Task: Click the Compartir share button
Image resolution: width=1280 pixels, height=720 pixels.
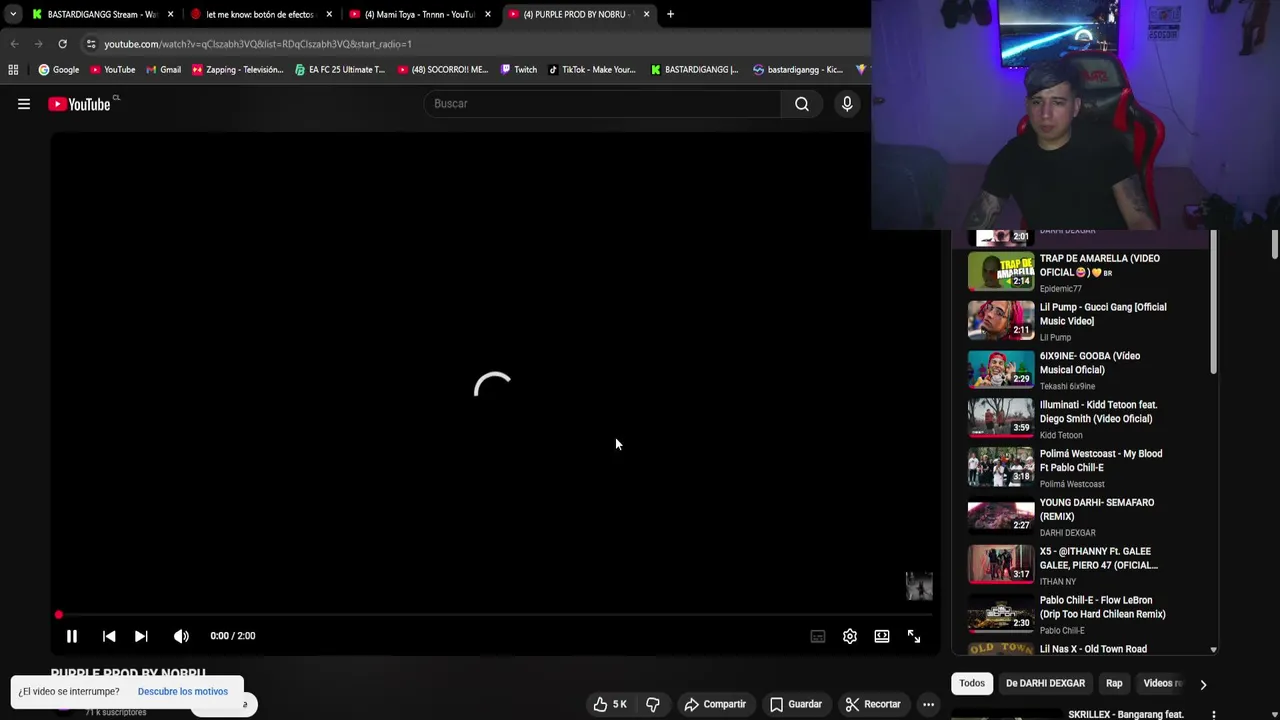Action: (x=715, y=704)
